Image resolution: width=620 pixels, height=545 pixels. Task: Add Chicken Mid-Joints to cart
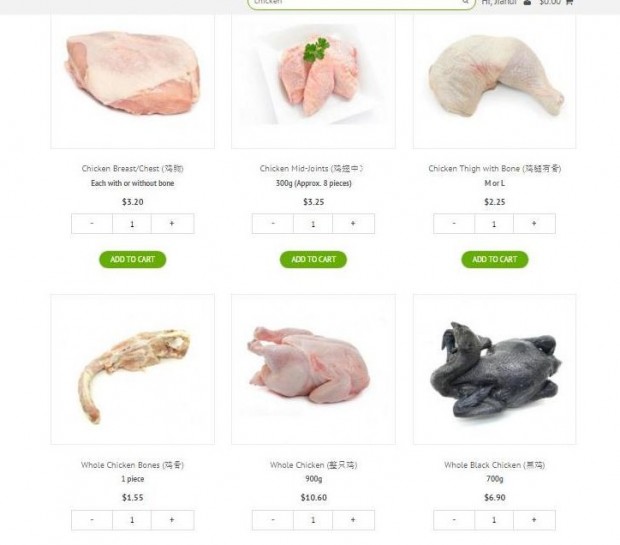coord(314,259)
